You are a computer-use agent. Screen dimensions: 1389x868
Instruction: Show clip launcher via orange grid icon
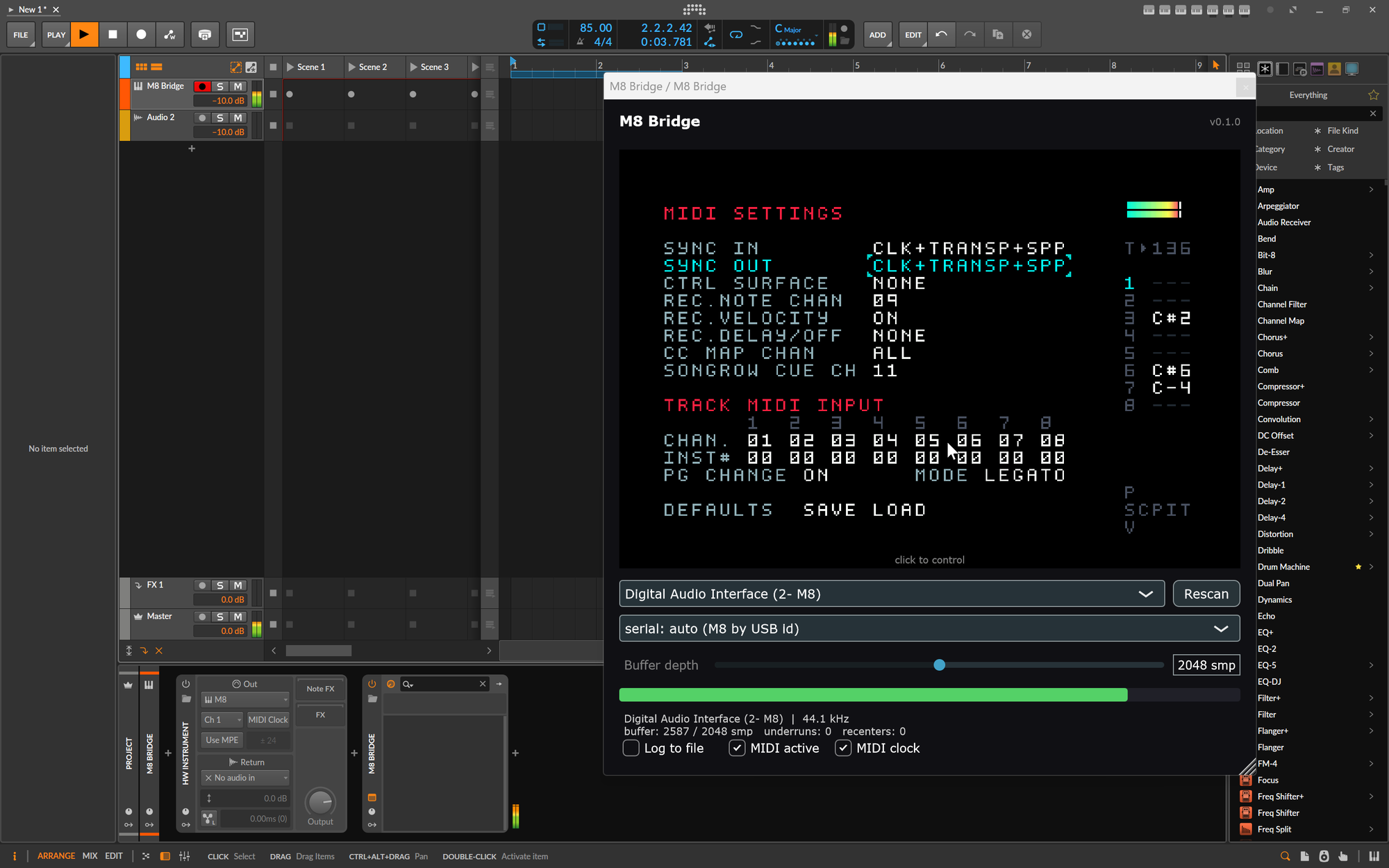(141, 67)
